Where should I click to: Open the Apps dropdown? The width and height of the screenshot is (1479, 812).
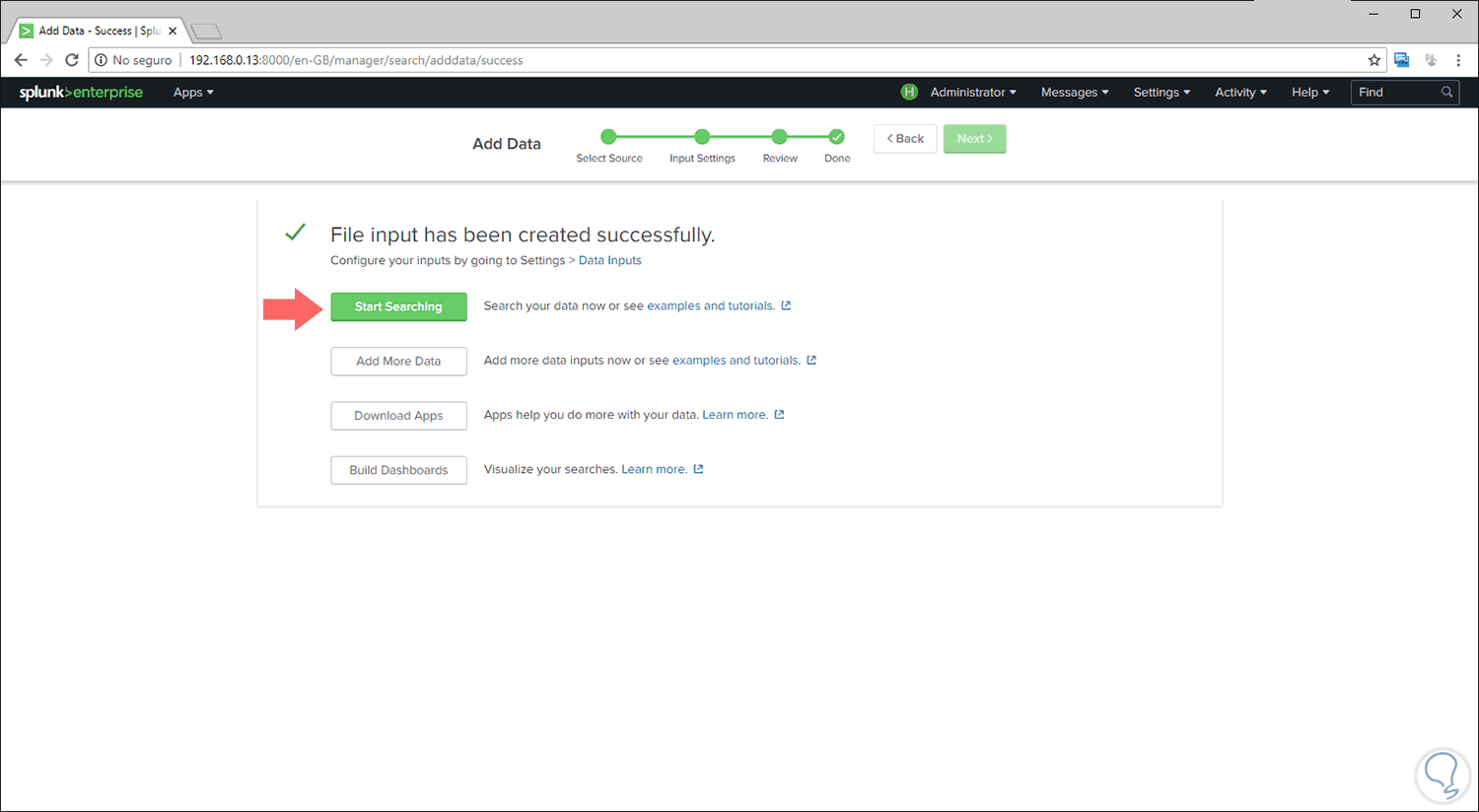pos(192,92)
